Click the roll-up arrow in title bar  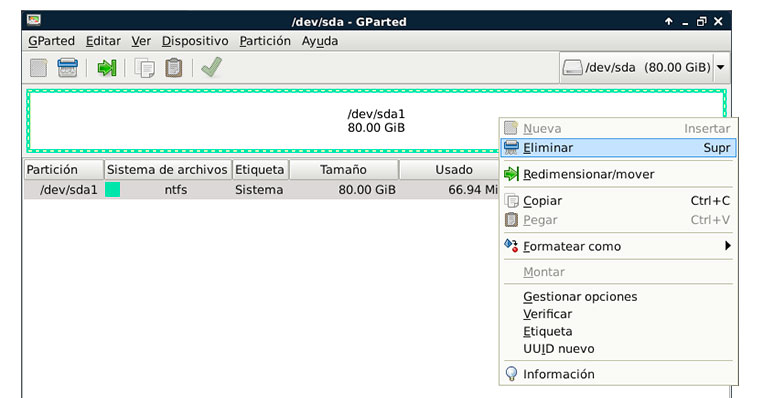pyautogui.click(x=669, y=21)
